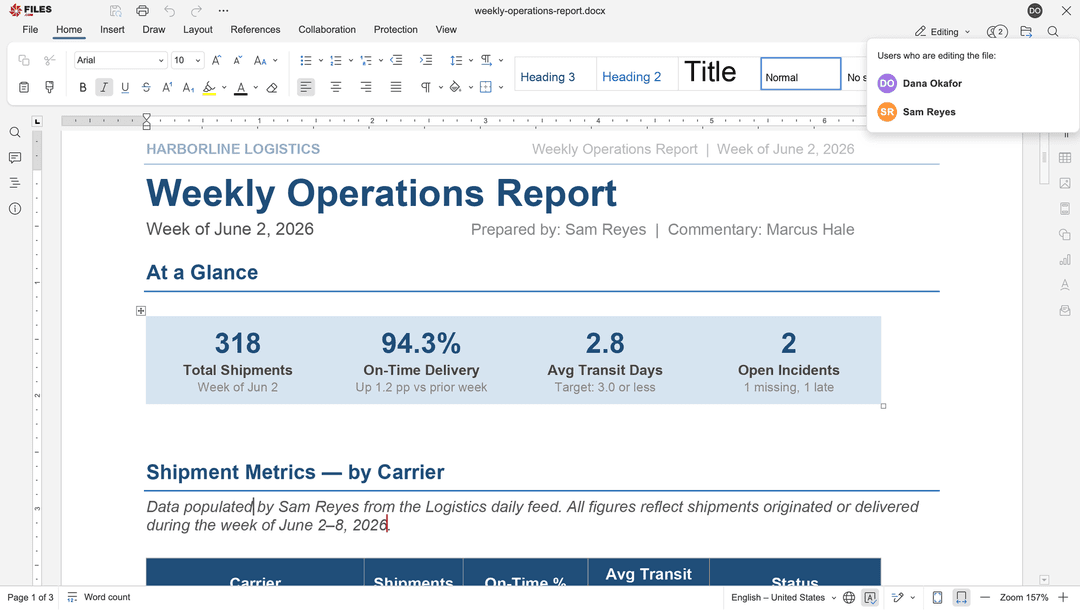Click the Redo arrow in the title bar

[196, 11]
